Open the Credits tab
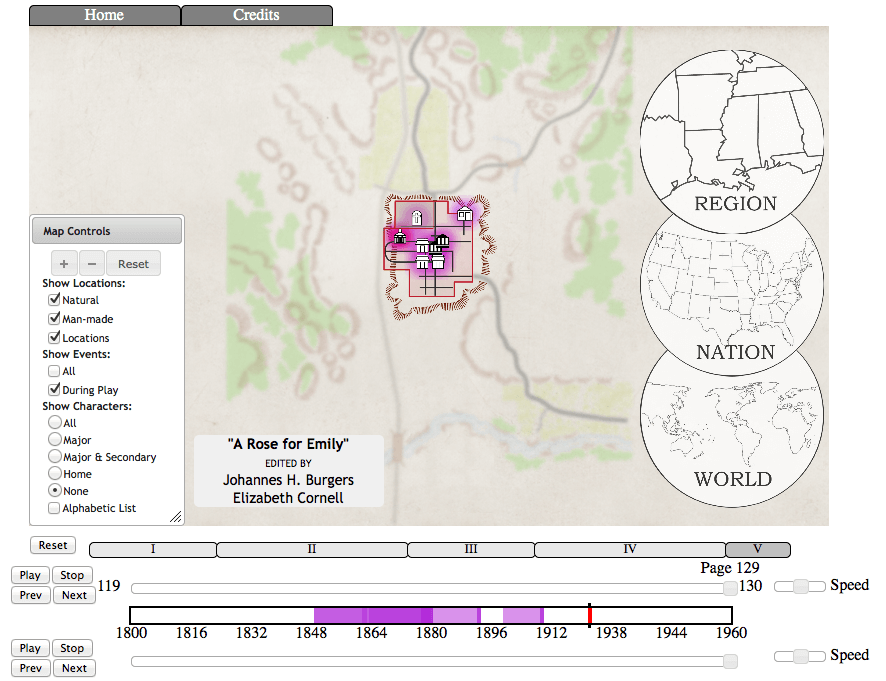 (256, 15)
